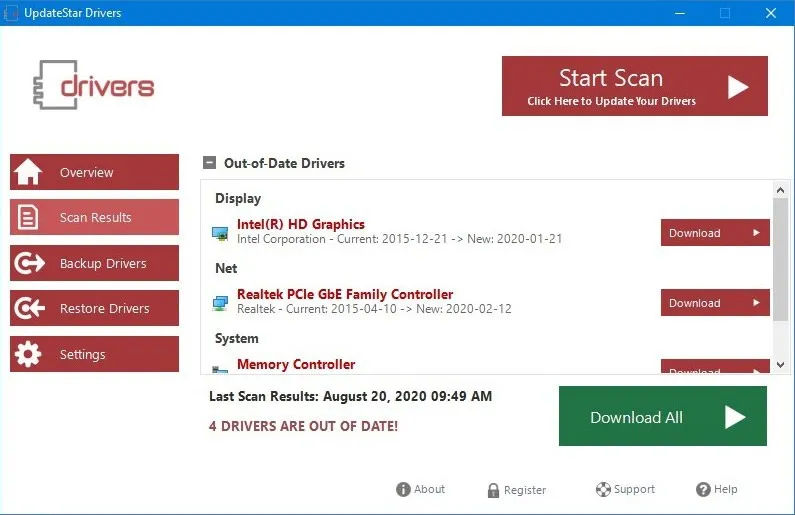This screenshot has width=795, height=515.
Task: Click the Register padlock icon
Action: (493, 490)
